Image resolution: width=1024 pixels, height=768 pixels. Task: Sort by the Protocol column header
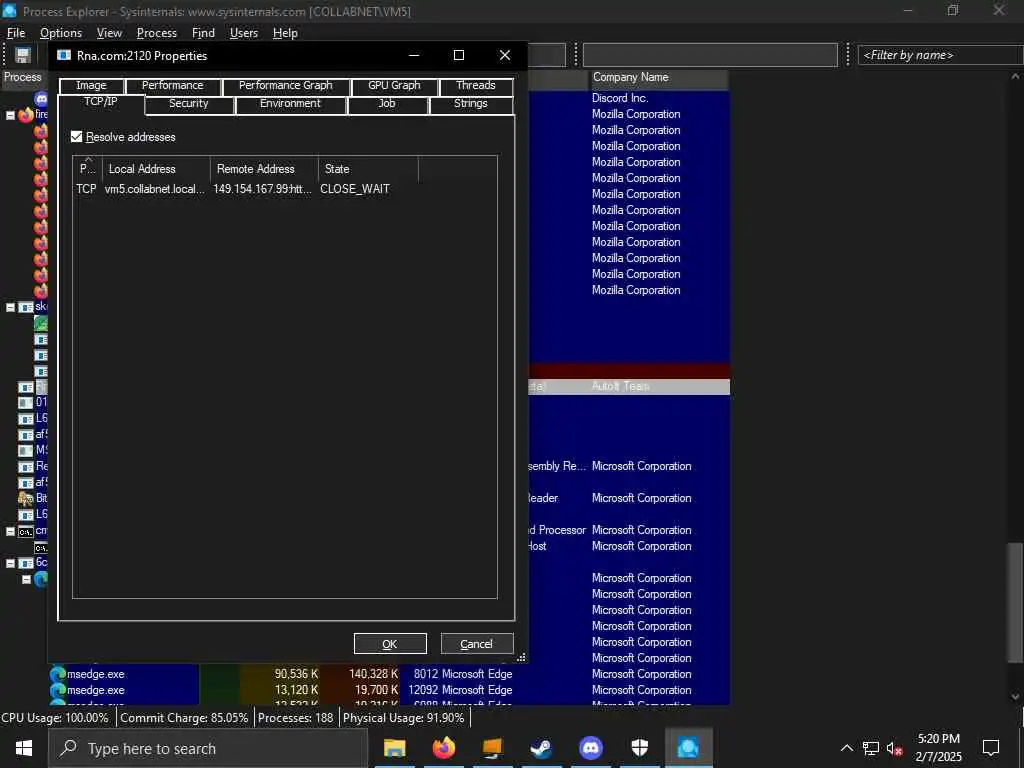click(x=88, y=169)
